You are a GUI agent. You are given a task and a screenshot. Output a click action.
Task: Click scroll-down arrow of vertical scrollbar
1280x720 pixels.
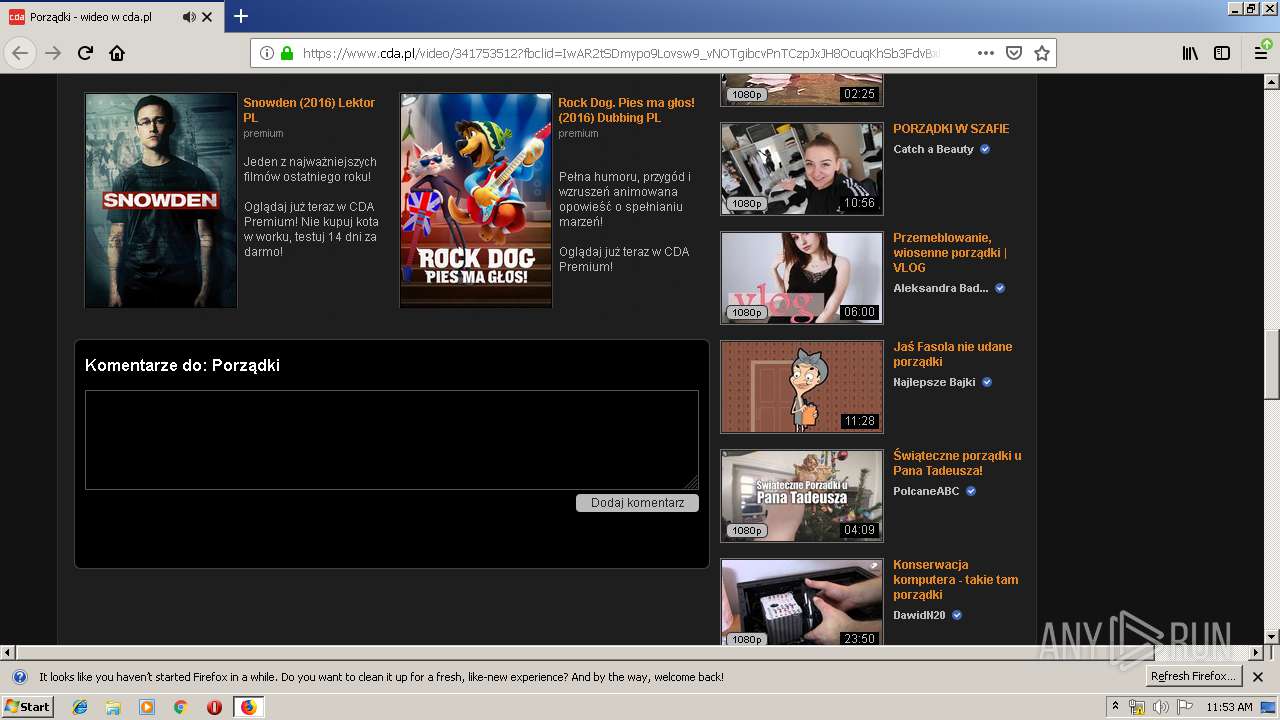tap(1272, 637)
